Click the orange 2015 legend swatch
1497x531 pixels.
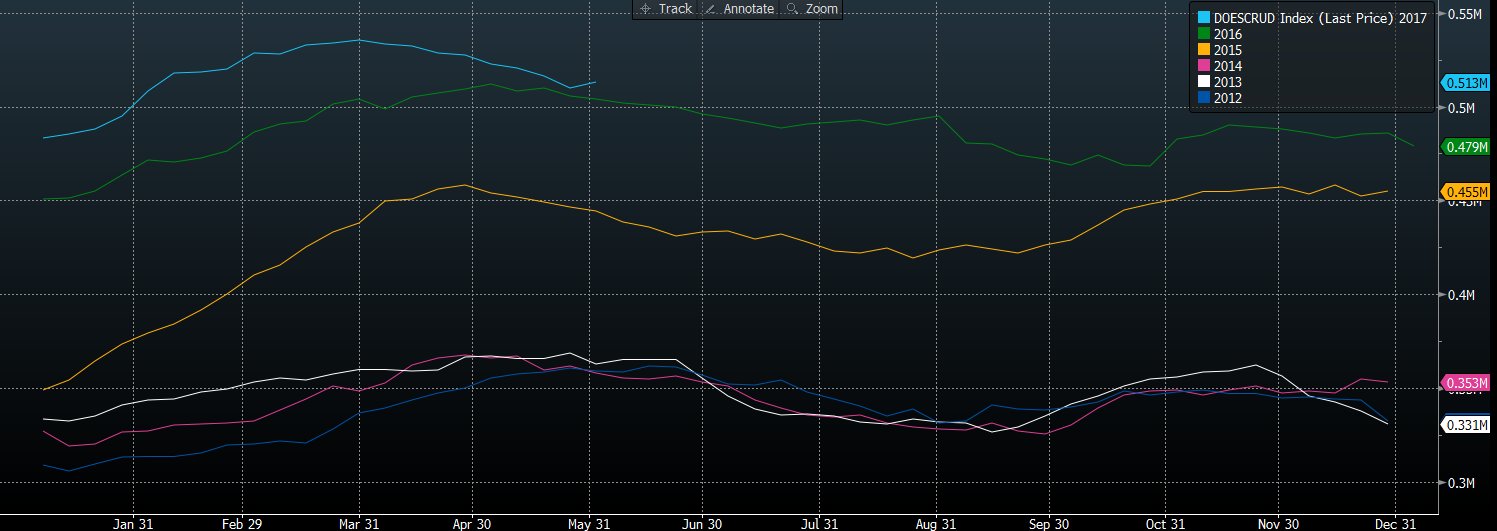pos(1204,50)
